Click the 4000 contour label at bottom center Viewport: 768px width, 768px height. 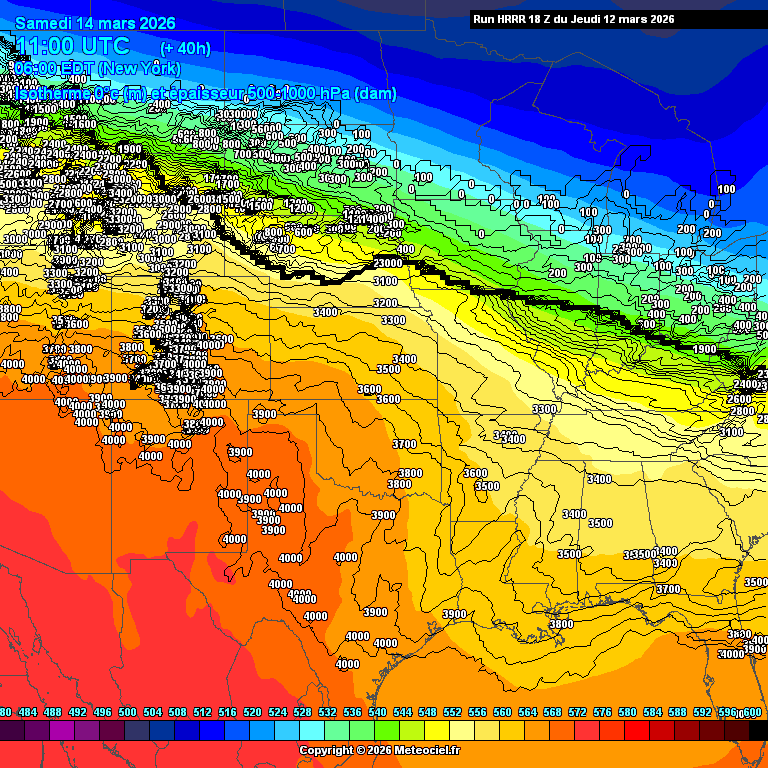347,664
